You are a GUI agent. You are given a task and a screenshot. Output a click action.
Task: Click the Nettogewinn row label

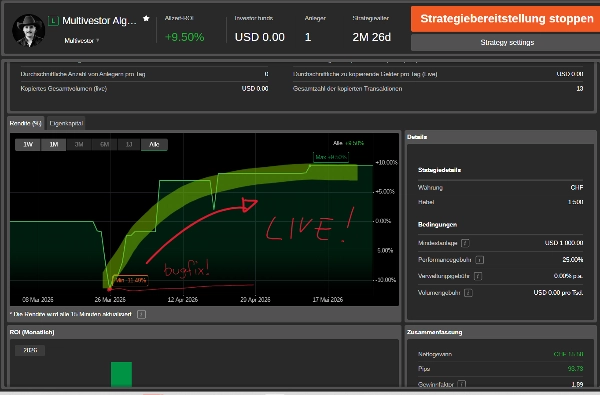click(x=435, y=354)
